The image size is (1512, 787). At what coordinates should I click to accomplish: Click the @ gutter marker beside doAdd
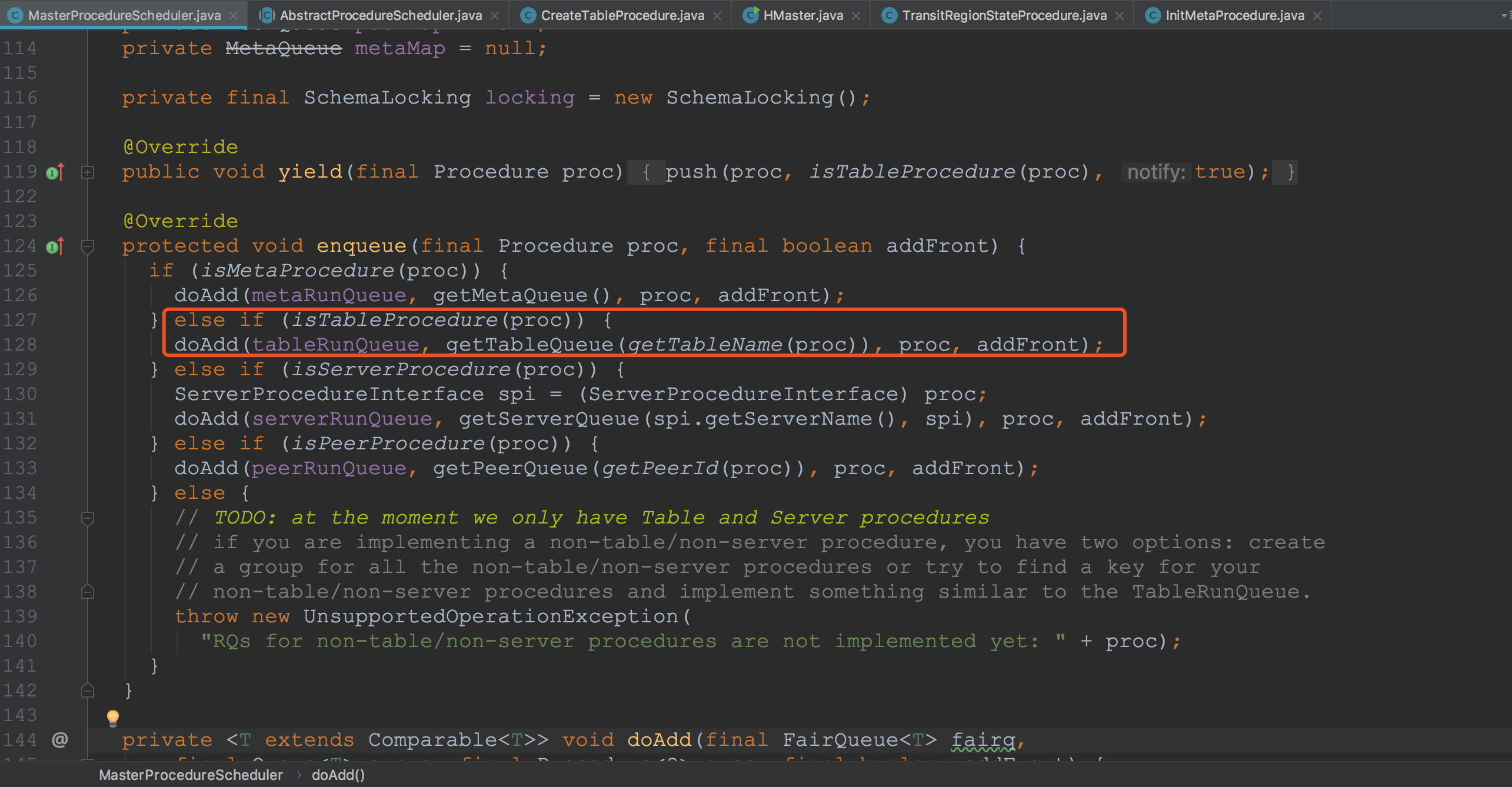point(60,740)
